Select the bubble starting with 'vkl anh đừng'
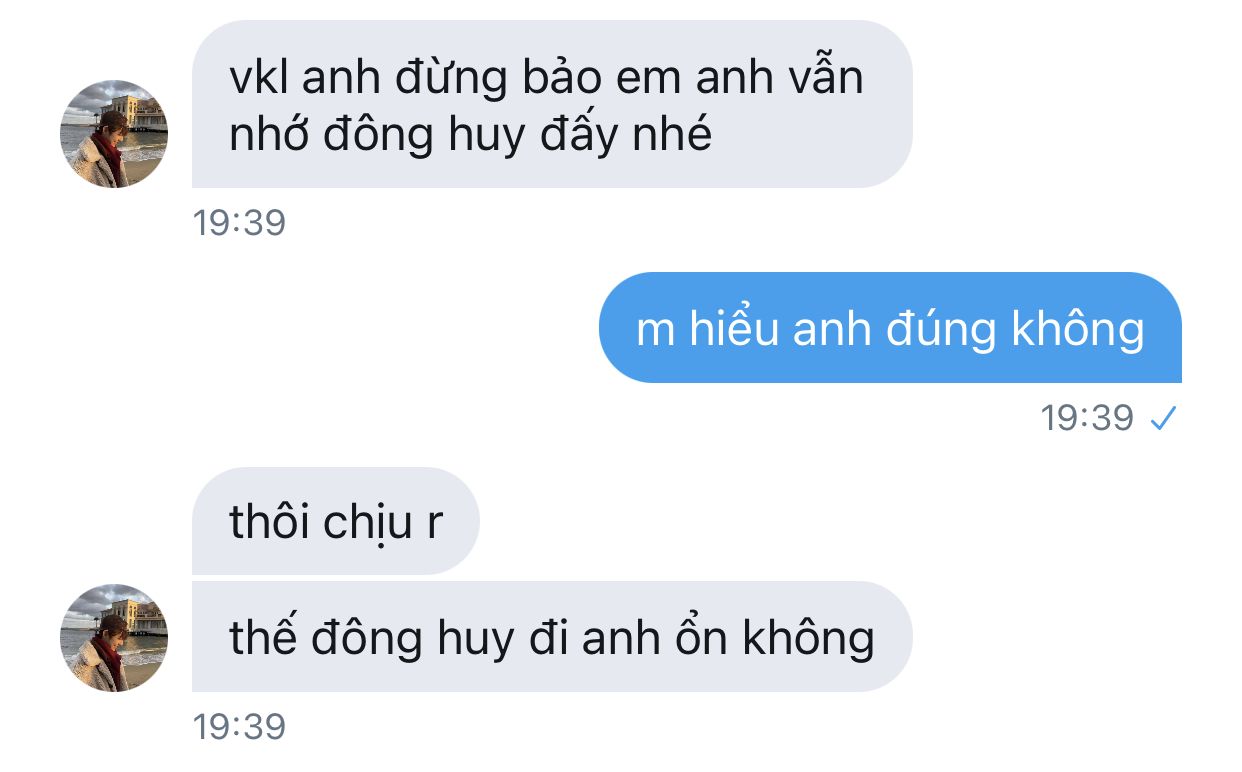The width and height of the screenshot is (1242, 772). tap(552, 104)
